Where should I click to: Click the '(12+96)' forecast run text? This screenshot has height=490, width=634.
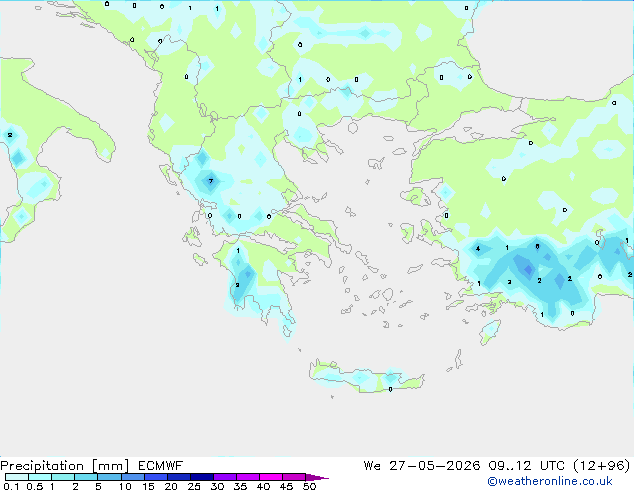602,466
